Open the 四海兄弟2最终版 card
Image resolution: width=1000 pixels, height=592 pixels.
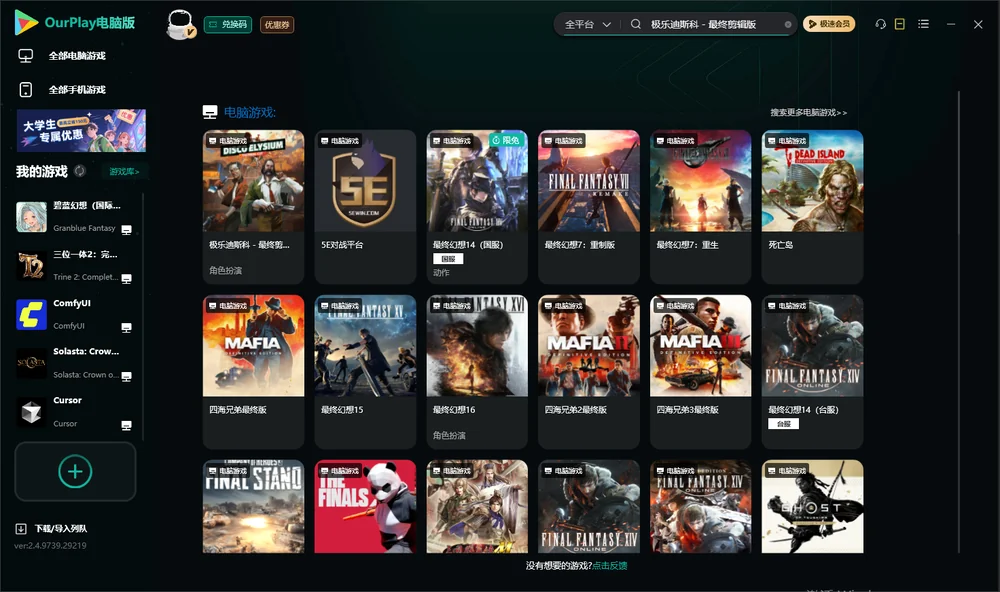point(589,372)
